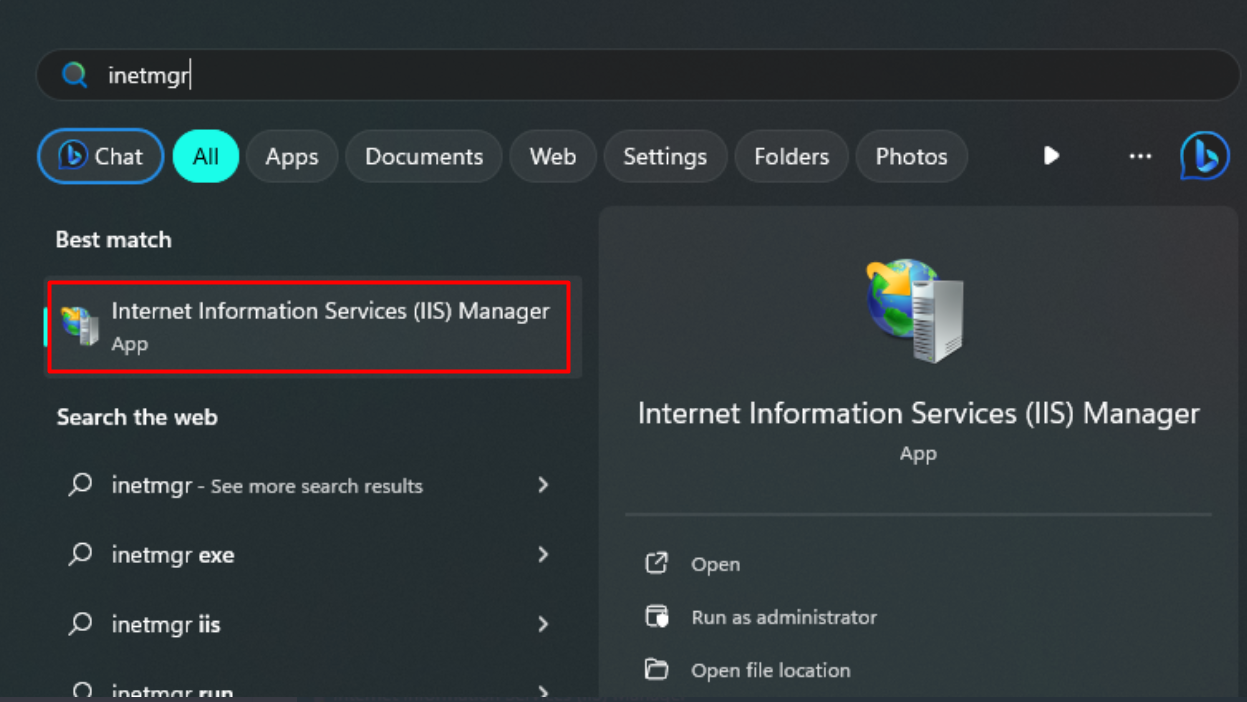This screenshot has width=1247, height=702.
Task: Click the Bing logo icon at top right
Action: [1204, 156]
